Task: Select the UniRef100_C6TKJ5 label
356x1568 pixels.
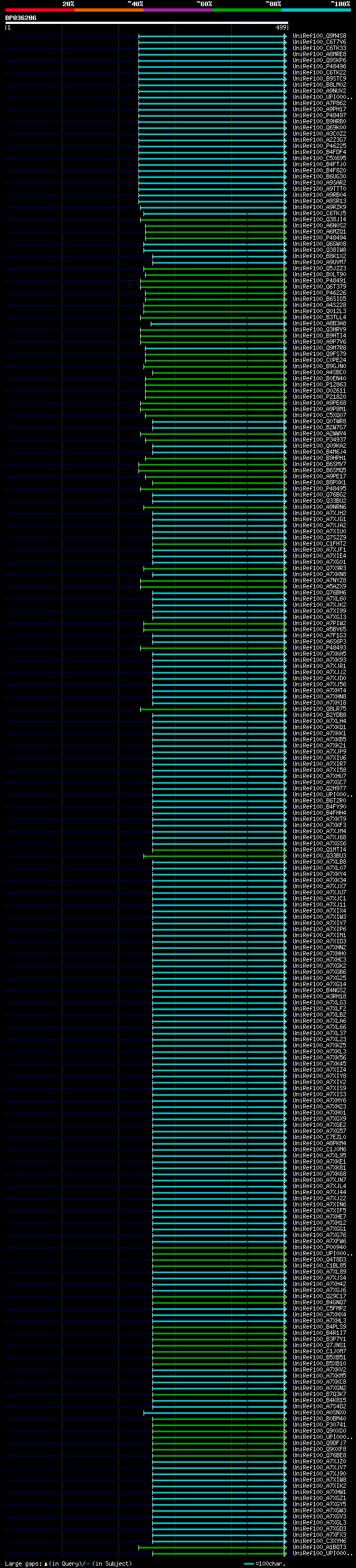Action: click(x=319, y=213)
